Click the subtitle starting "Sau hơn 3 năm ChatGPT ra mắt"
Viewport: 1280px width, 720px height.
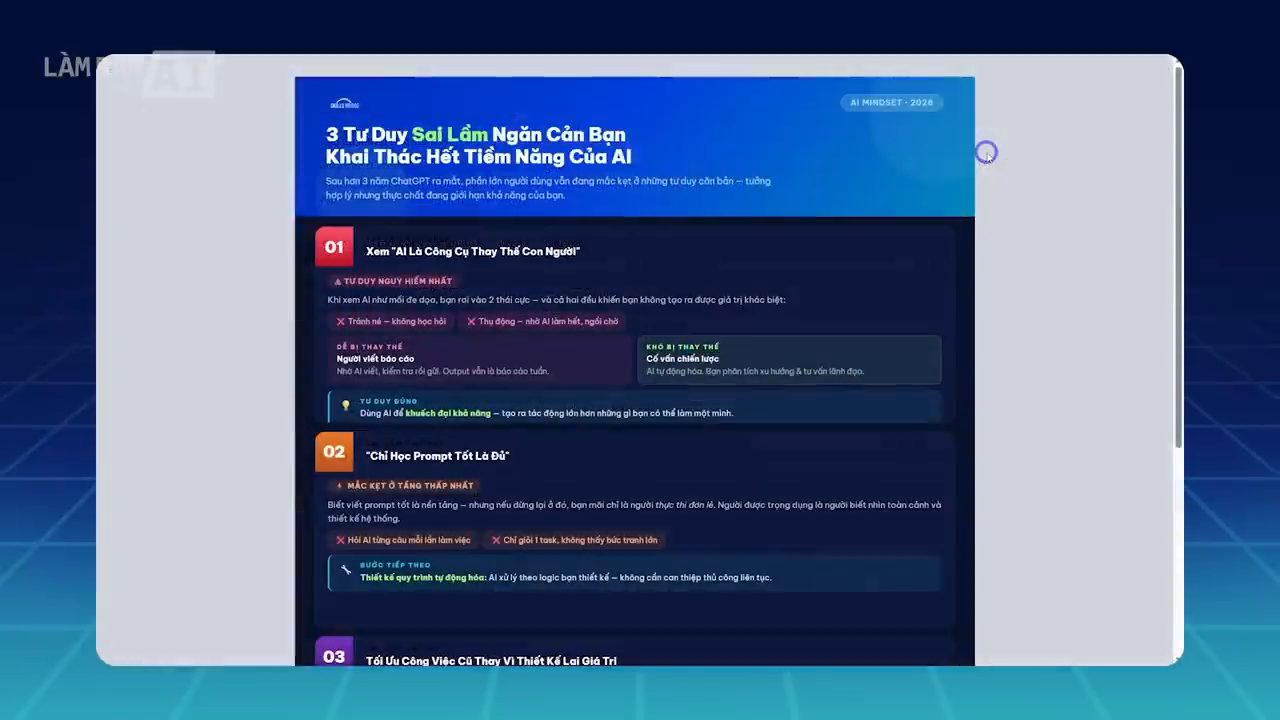548,188
